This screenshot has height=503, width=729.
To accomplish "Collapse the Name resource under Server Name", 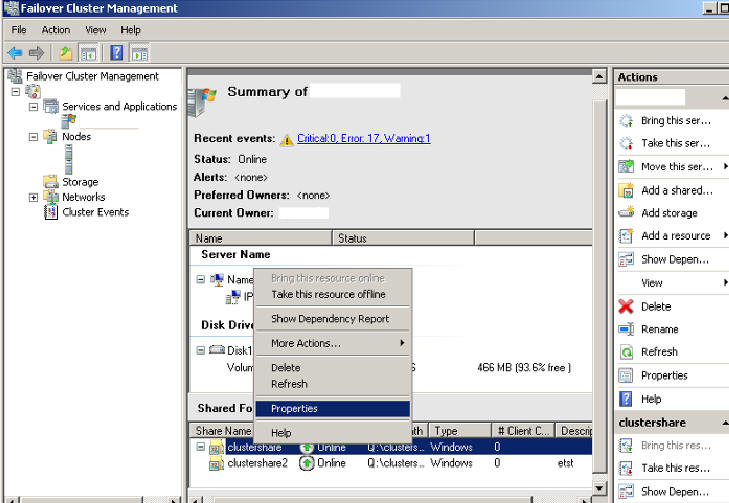I will coord(200,279).
